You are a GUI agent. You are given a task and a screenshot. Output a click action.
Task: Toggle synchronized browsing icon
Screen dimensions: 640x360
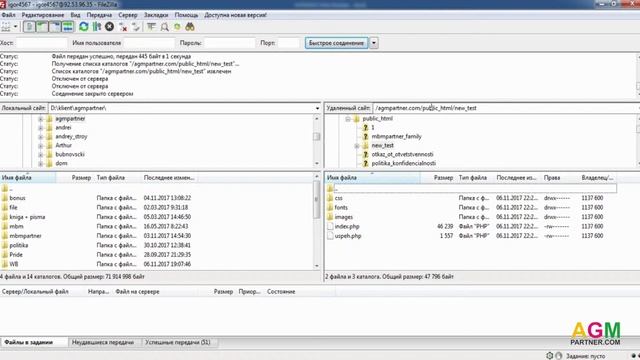[177, 27]
